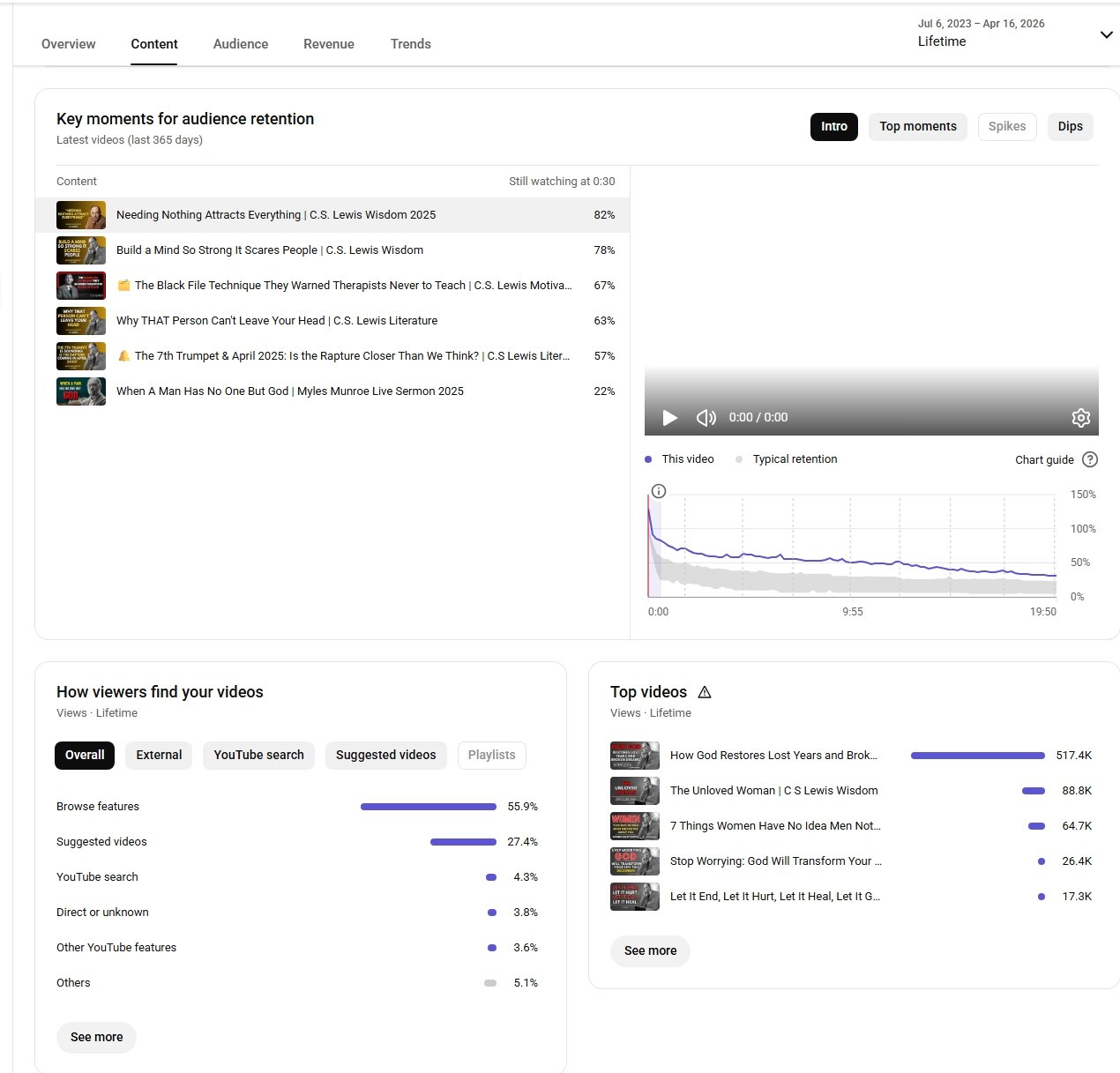
Task: Click the Chart guide help icon
Action: [1089, 459]
